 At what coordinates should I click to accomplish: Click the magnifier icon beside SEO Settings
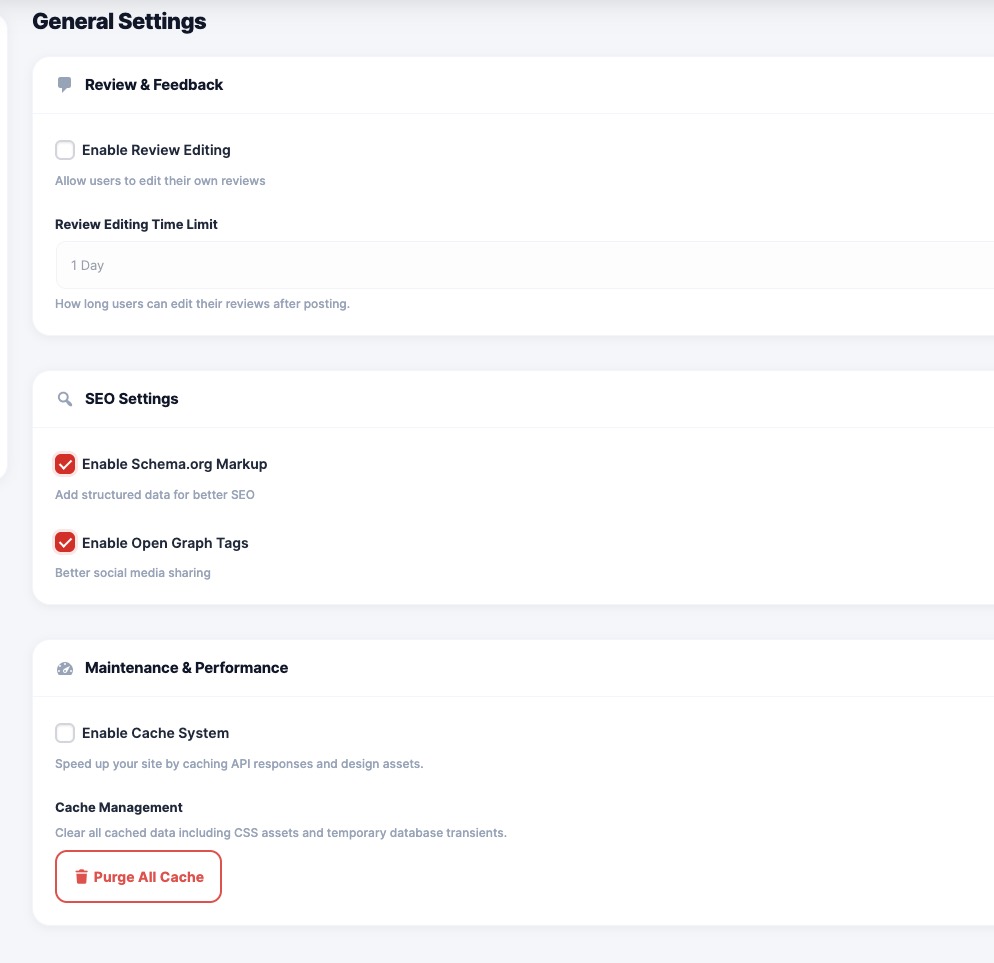(65, 399)
